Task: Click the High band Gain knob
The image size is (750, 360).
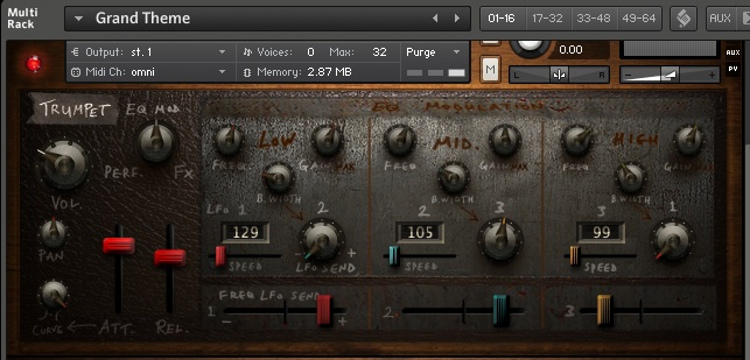Action: pyautogui.click(x=689, y=140)
